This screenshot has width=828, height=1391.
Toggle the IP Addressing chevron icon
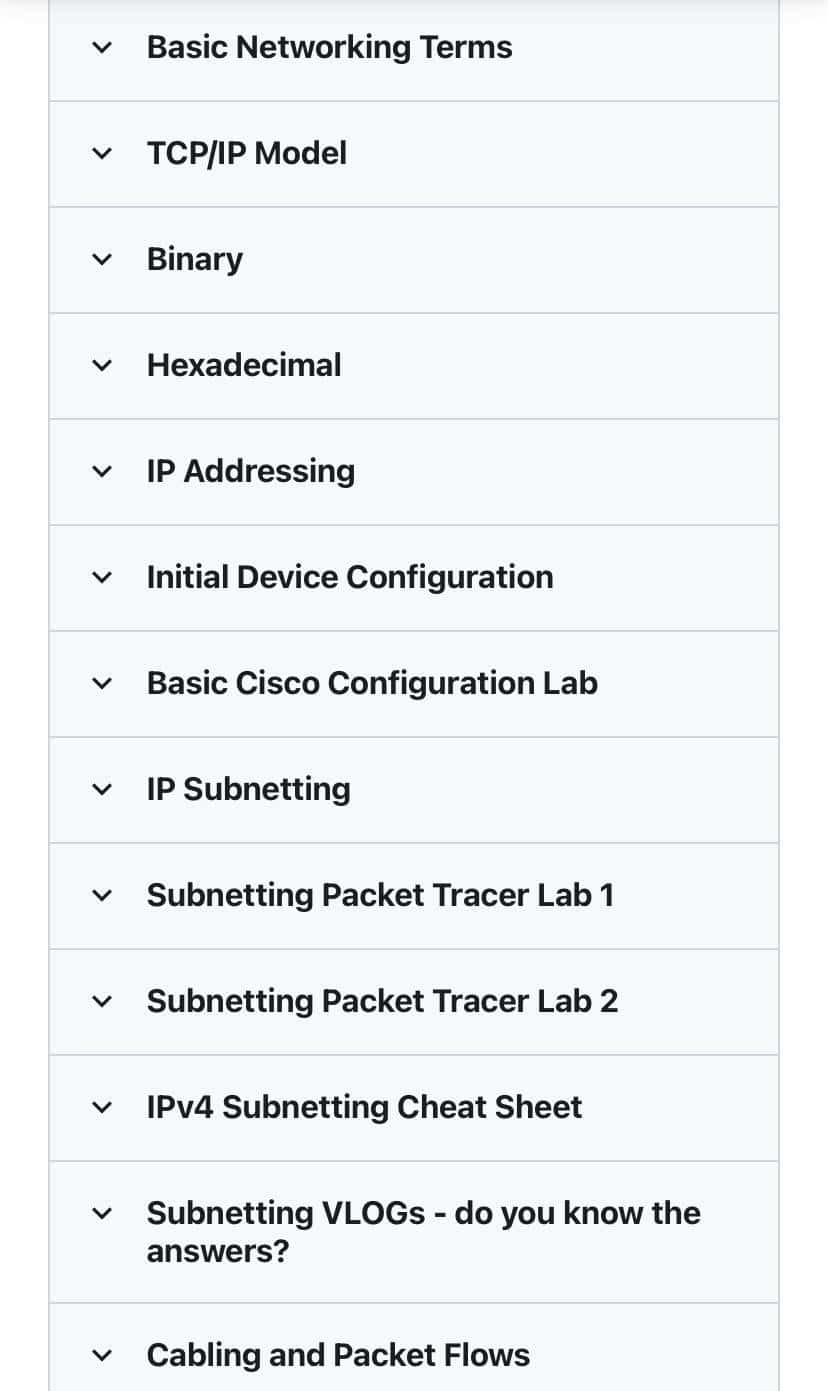point(102,472)
